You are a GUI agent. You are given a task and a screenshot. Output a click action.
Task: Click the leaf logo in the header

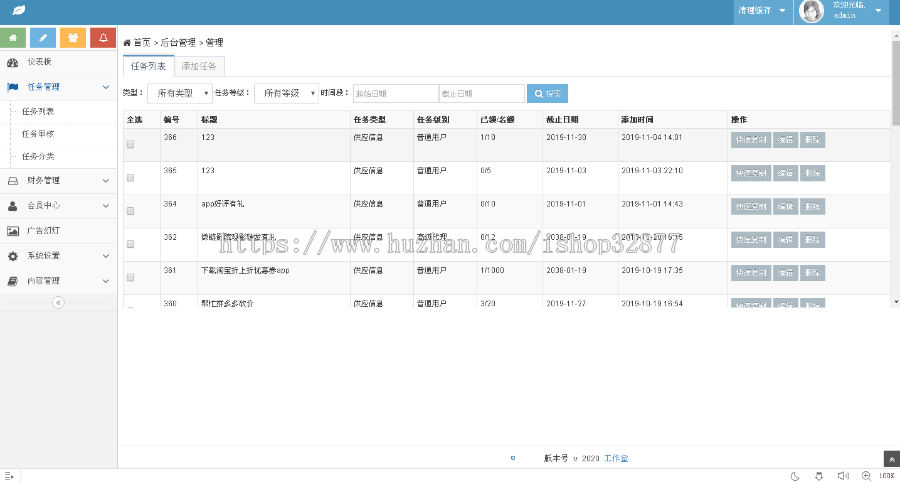click(19, 10)
